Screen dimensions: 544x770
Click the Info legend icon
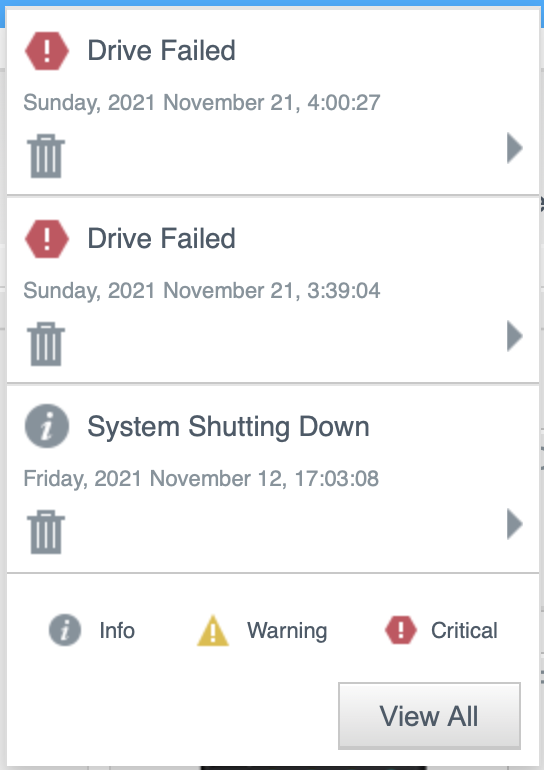pos(65,630)
